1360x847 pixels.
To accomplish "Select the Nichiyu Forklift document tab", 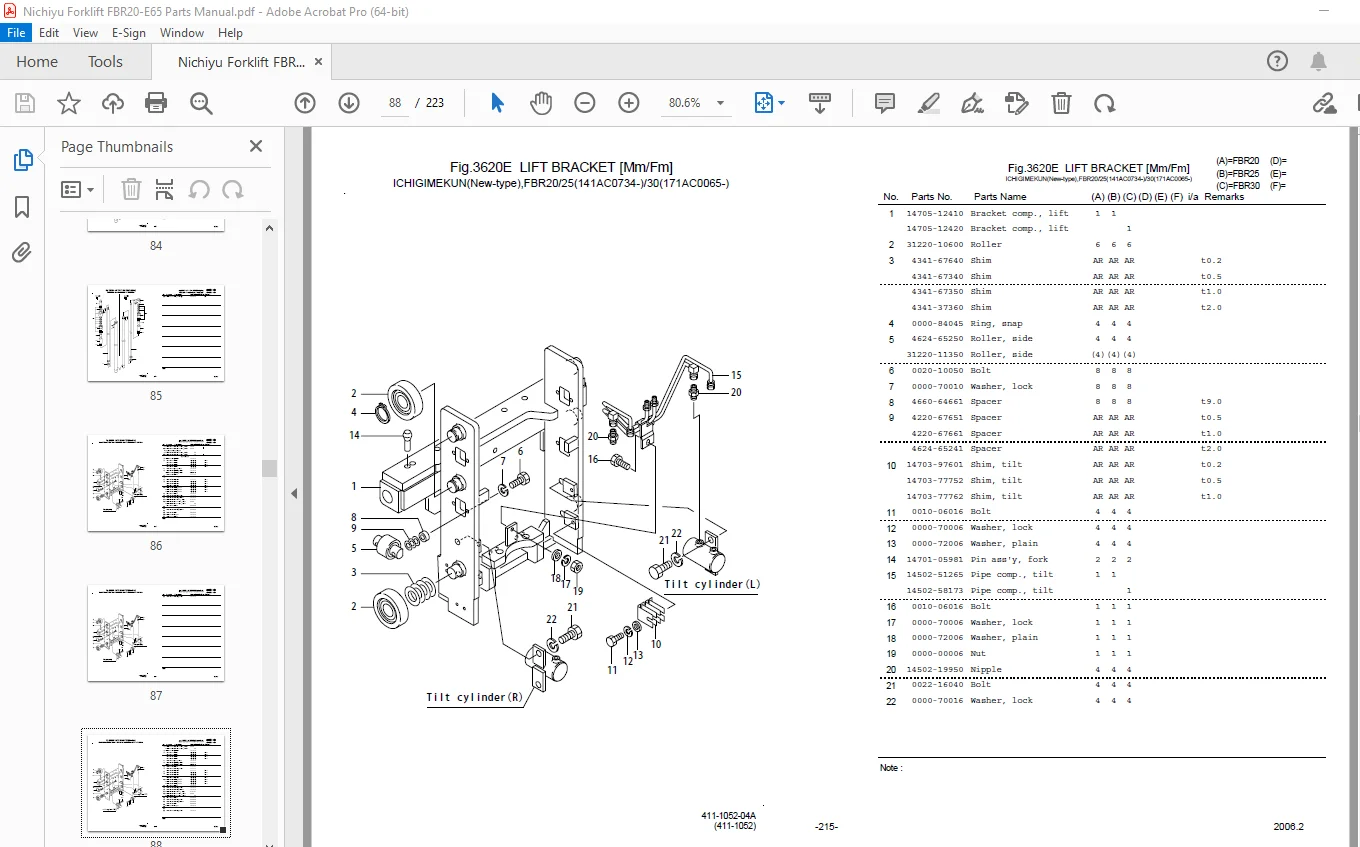I will pos(241,62).
